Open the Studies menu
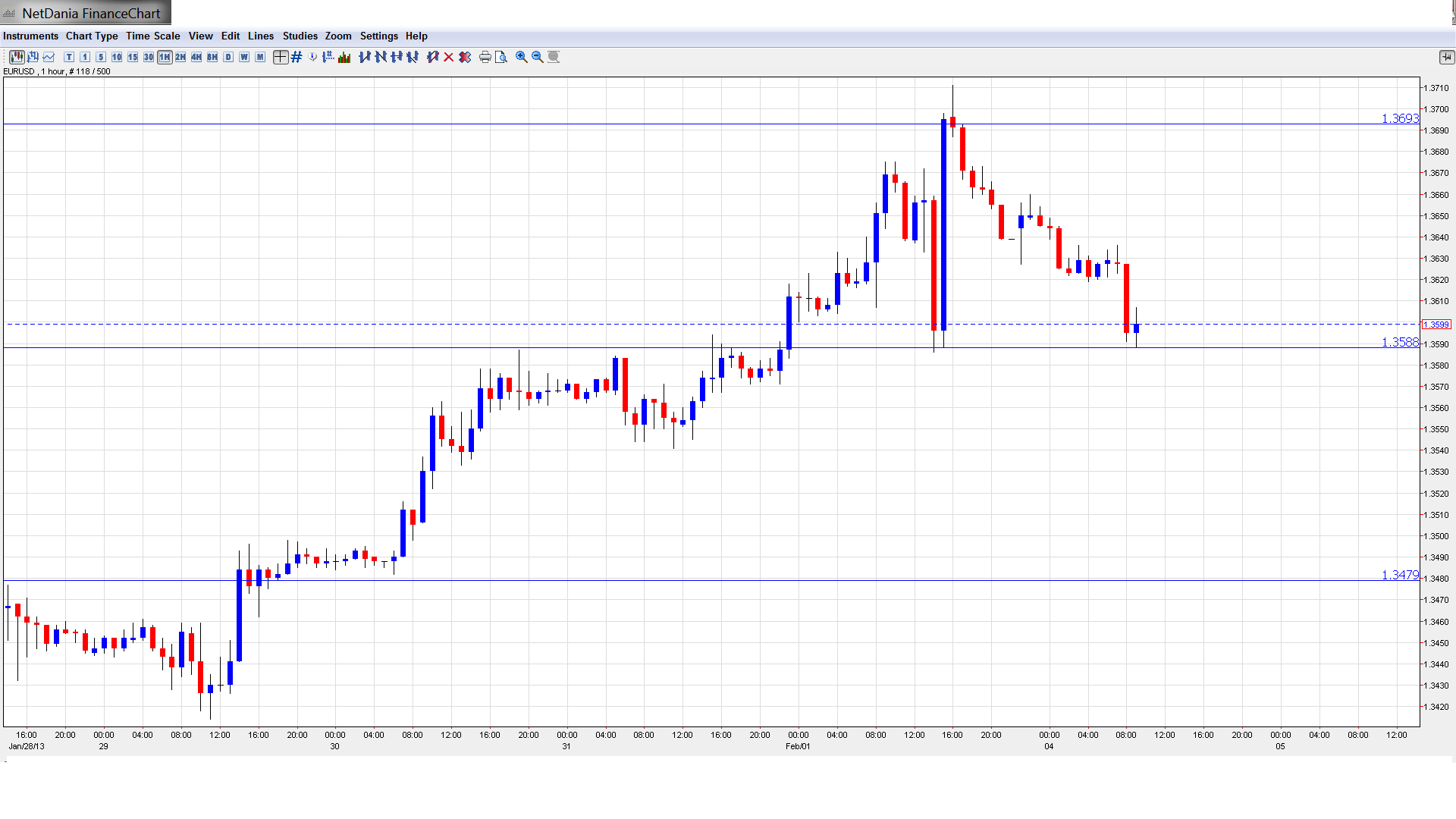1456x819 pixels. click(x=300, y=36)
